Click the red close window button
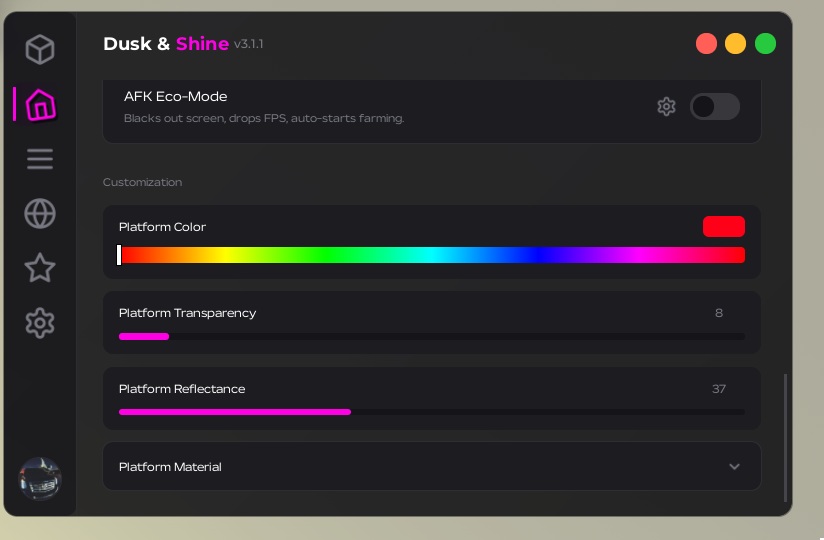This screenshot has height=540, width=824. tap(706, 44)
